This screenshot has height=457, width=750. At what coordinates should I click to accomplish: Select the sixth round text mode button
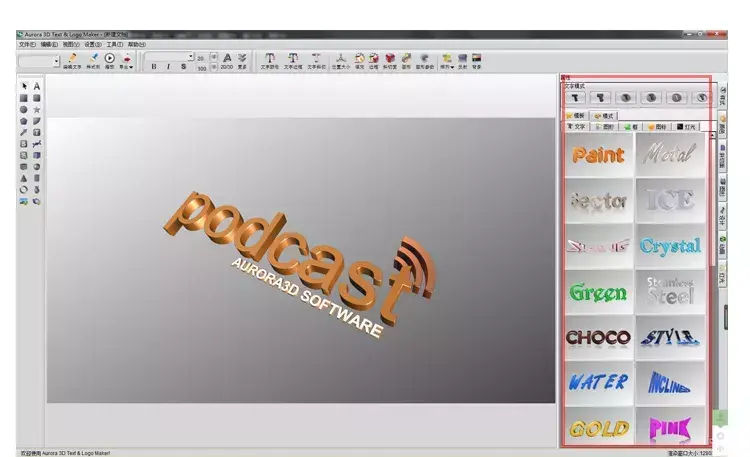coord(702,98)
